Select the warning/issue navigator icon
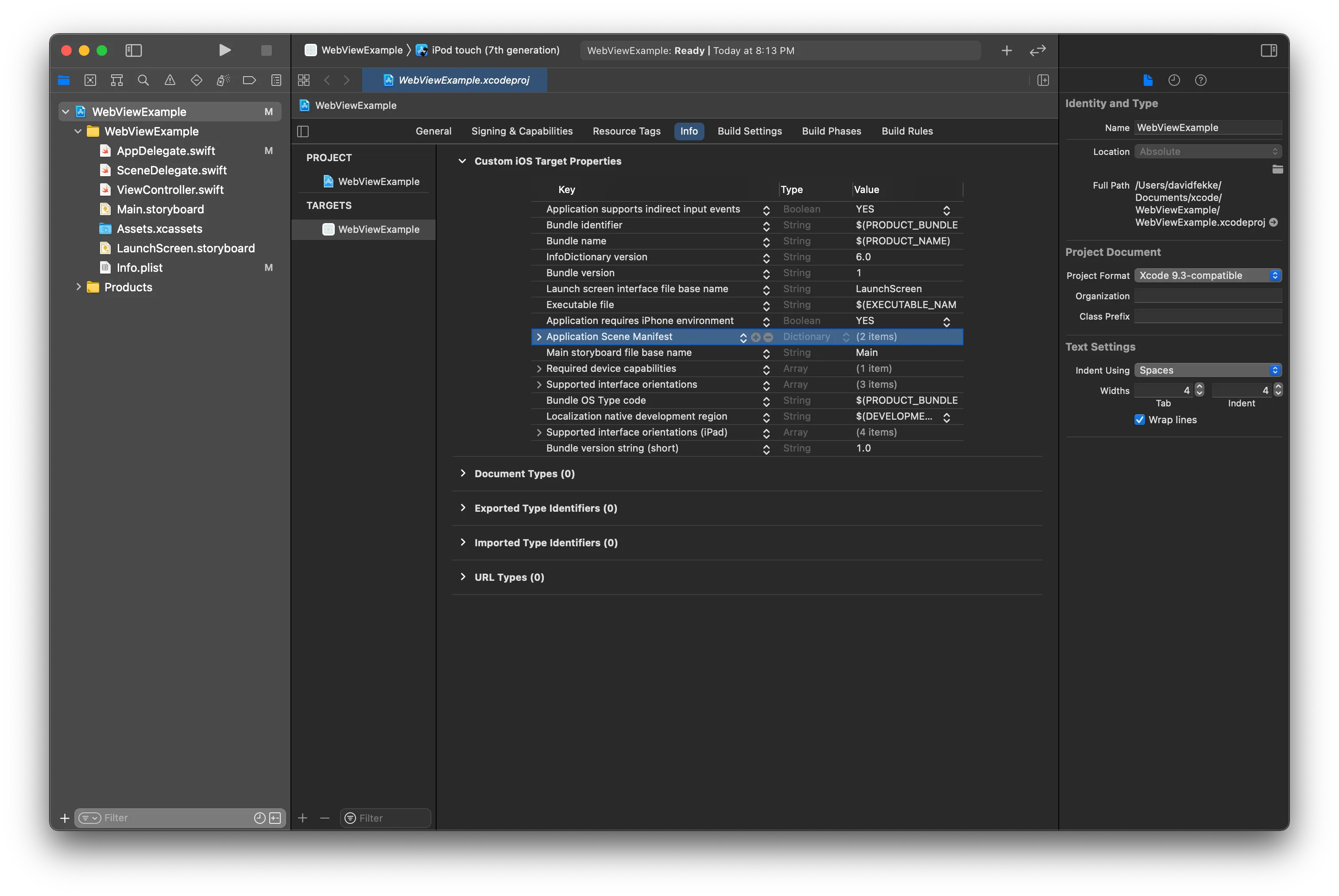Screen dimensions: 1339x896 click(170, 80)
